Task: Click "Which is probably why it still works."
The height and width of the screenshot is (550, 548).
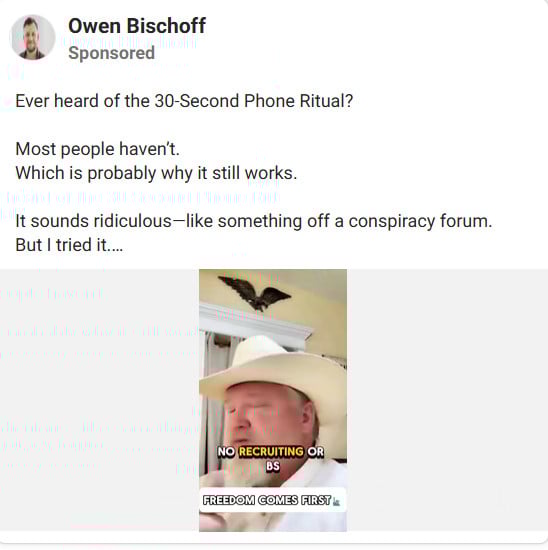Action: coord(156,173)
